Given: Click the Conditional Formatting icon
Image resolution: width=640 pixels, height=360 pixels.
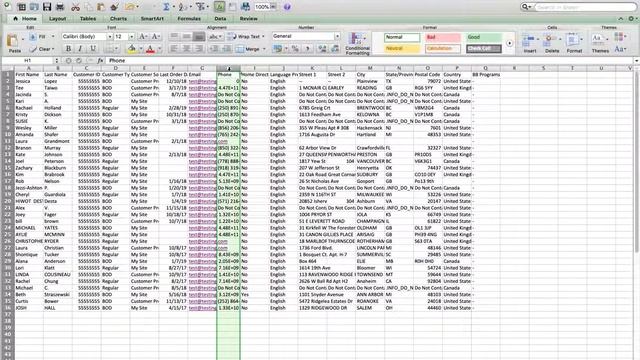Looking at the screenshot, I should (357, 44).
